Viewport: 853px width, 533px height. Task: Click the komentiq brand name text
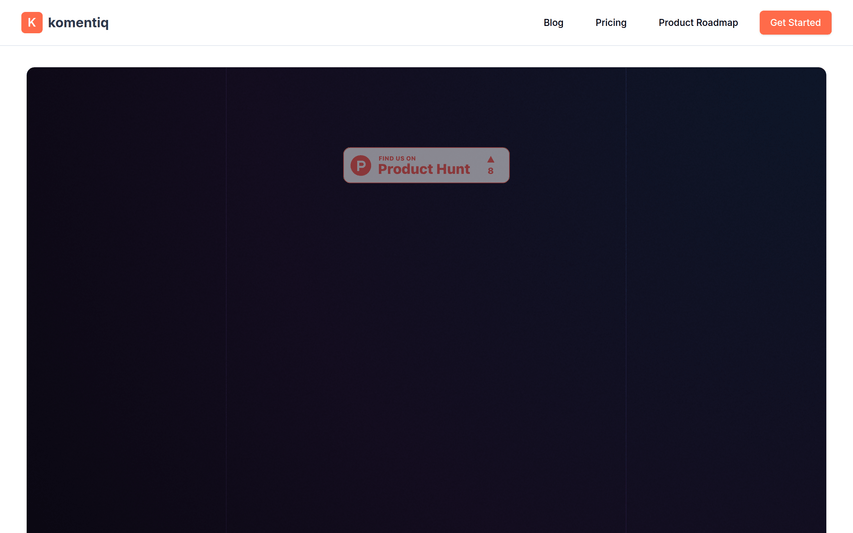coord(78,23)
